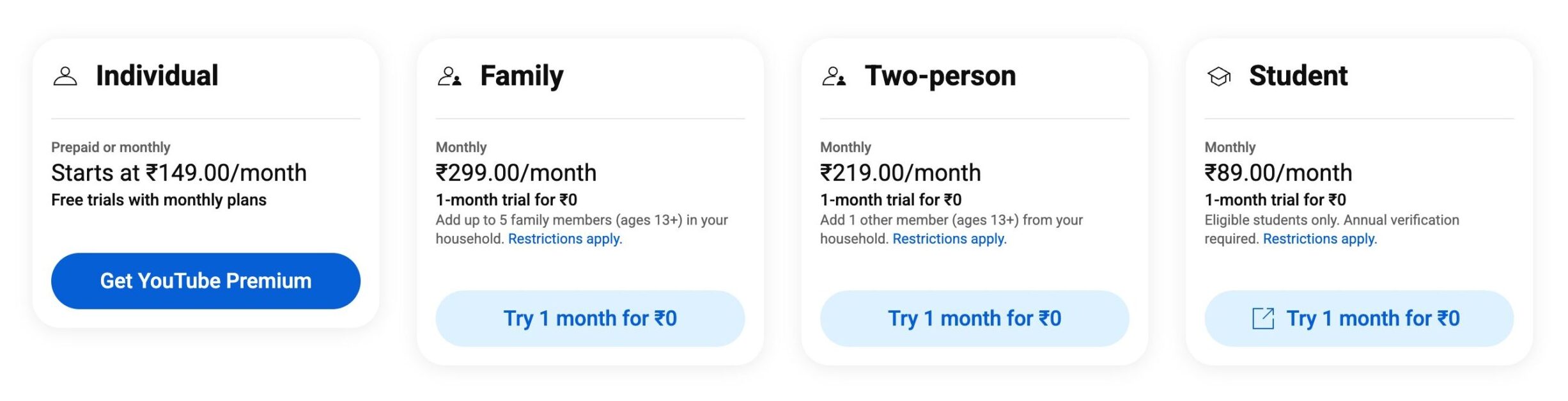Viewport: 1568px width, 401px height.
Task: Click the Family plan heading
Action: [x=522, y=76]
